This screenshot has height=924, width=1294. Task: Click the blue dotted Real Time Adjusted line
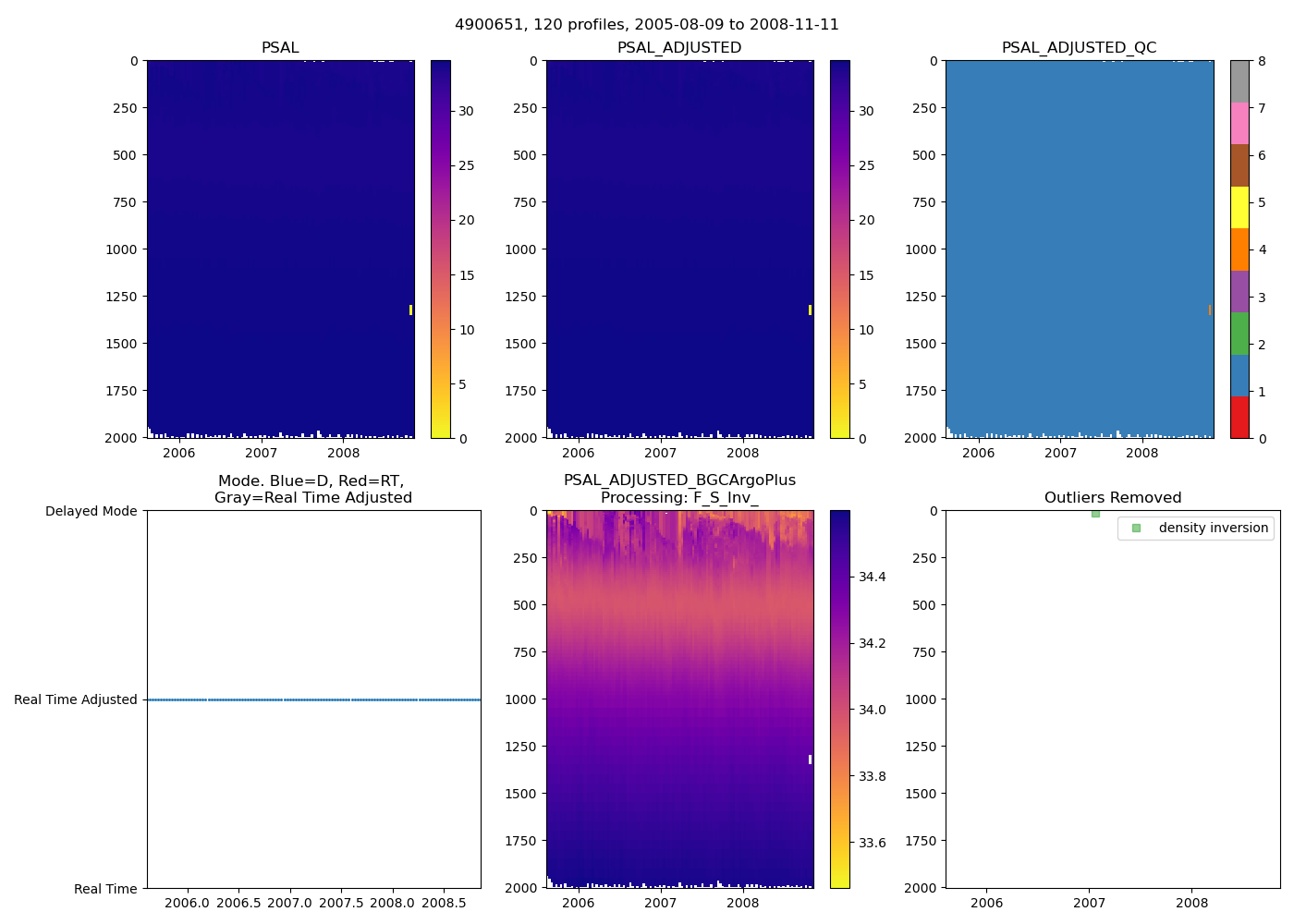click(x=314, y=699)
